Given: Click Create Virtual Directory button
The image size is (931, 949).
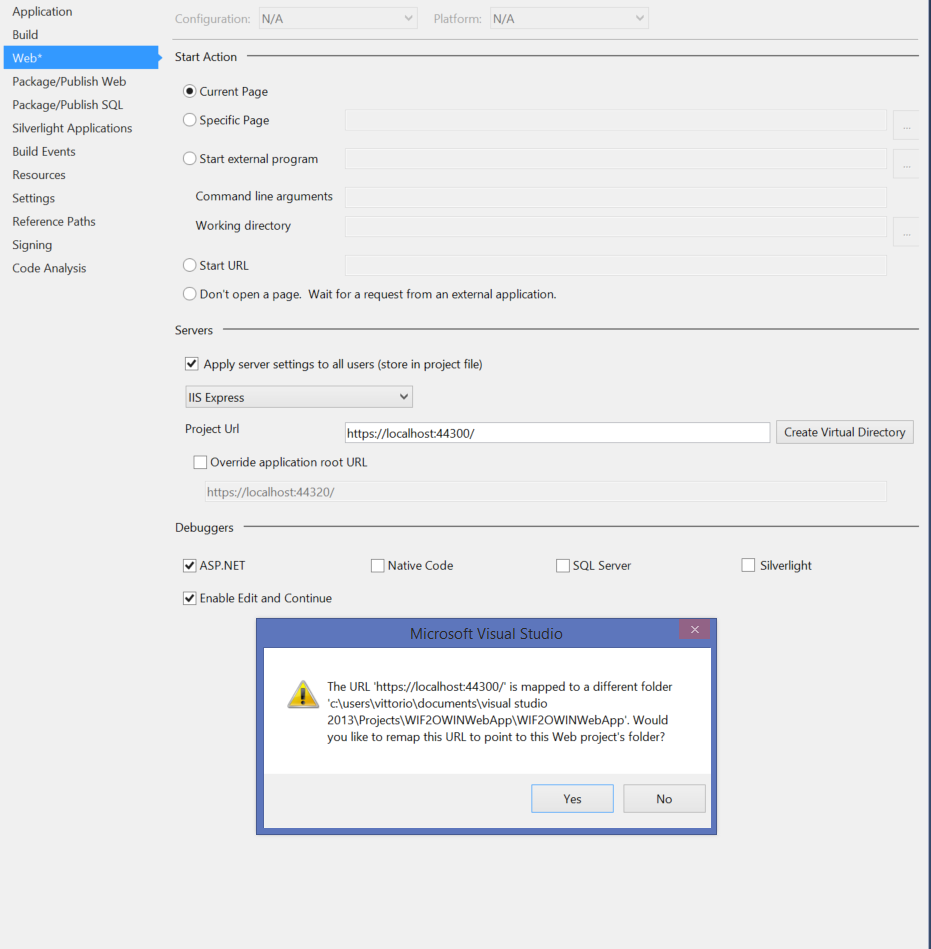Looking at the screenshot, I should pyautogui.click(x=844, y=432).
